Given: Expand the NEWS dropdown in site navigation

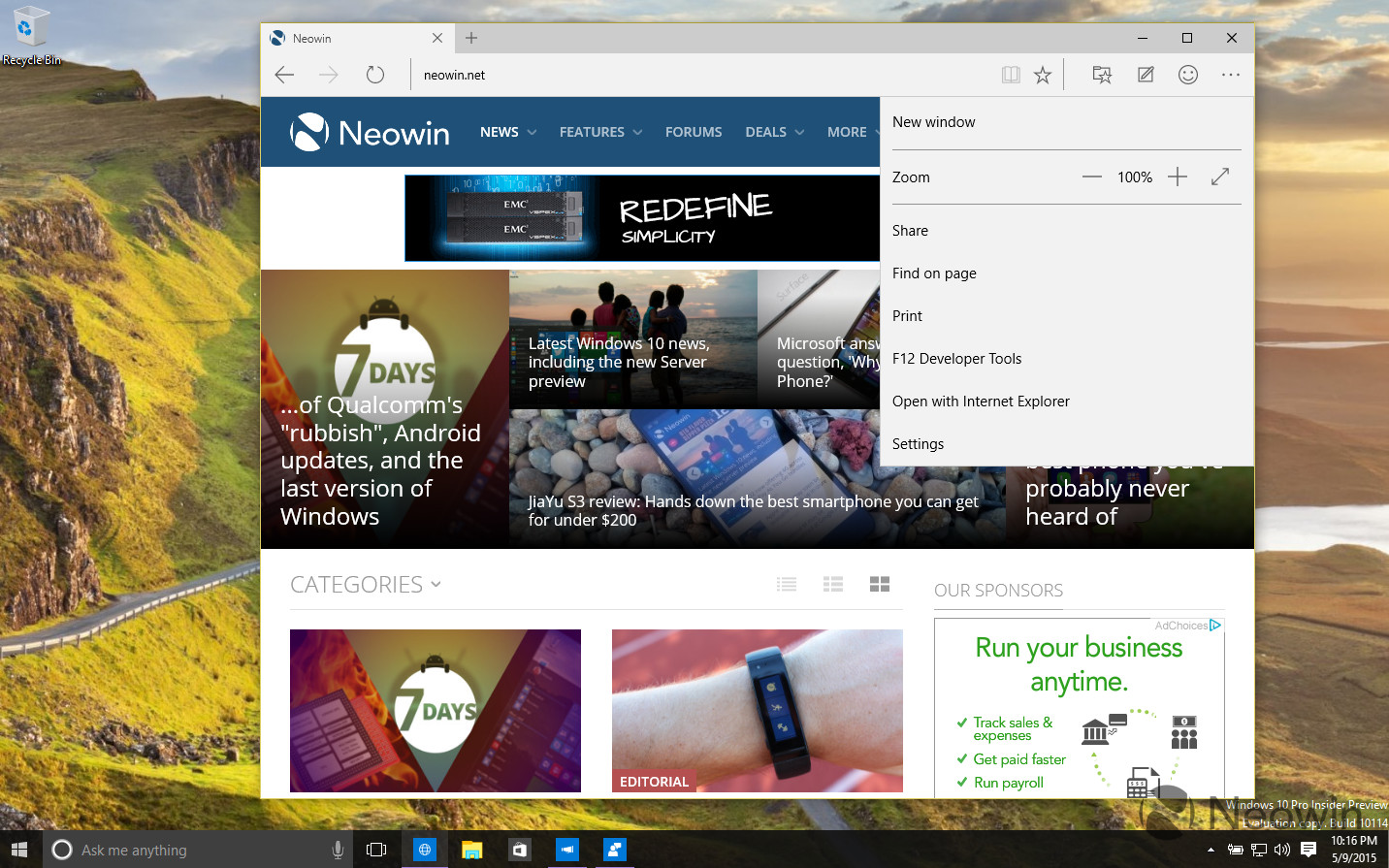Looking at the screenshot, I should 508,132.
